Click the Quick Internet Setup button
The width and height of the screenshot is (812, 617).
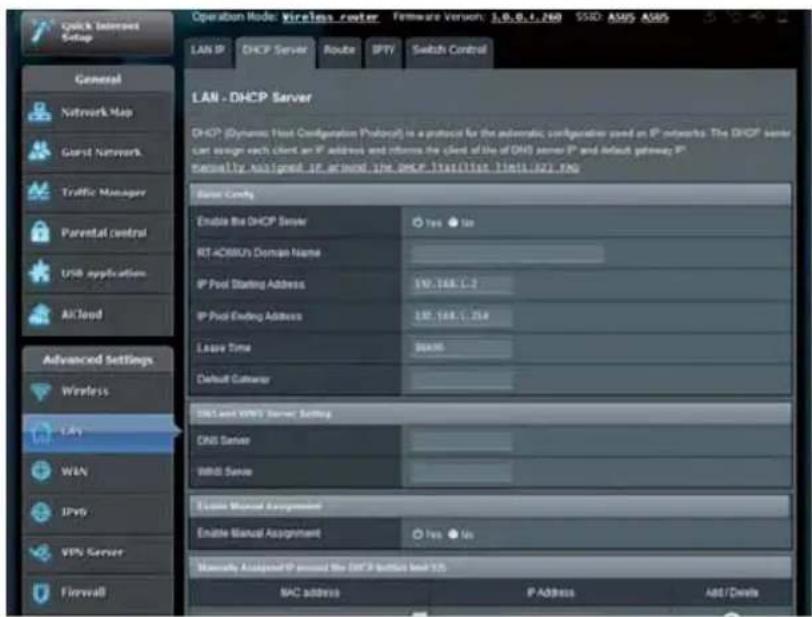coord(98,32)
